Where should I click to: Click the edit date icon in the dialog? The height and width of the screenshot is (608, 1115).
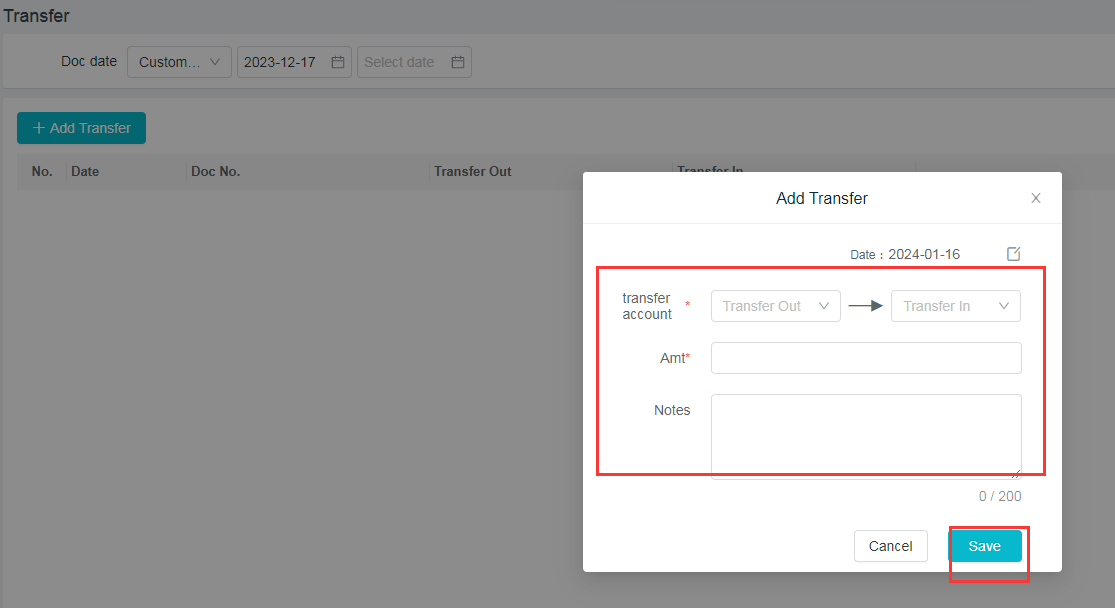(1013, 254)
